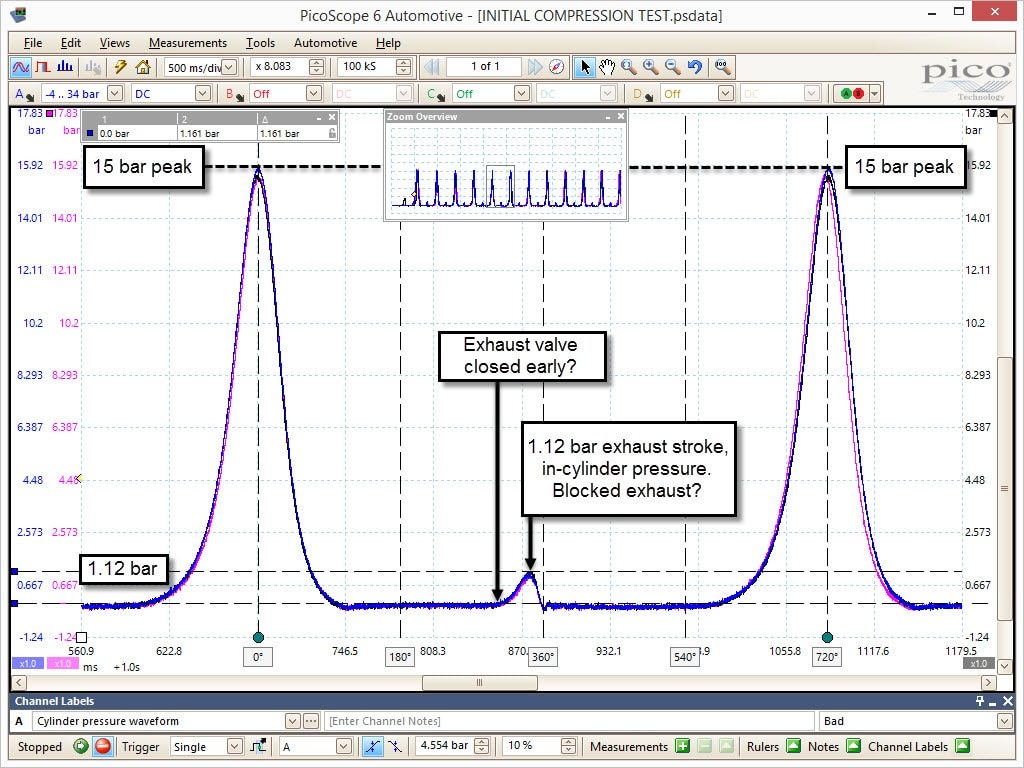Open the 500 ms/div timebase dropdown

229,67
